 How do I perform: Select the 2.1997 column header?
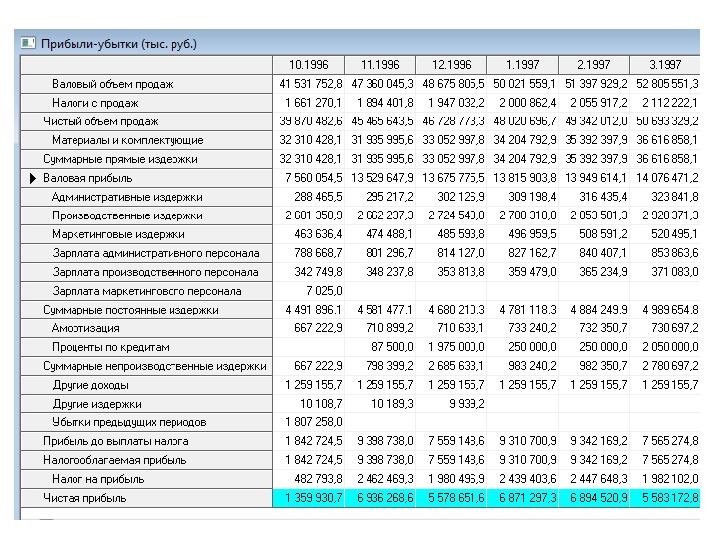pos(594,65)
